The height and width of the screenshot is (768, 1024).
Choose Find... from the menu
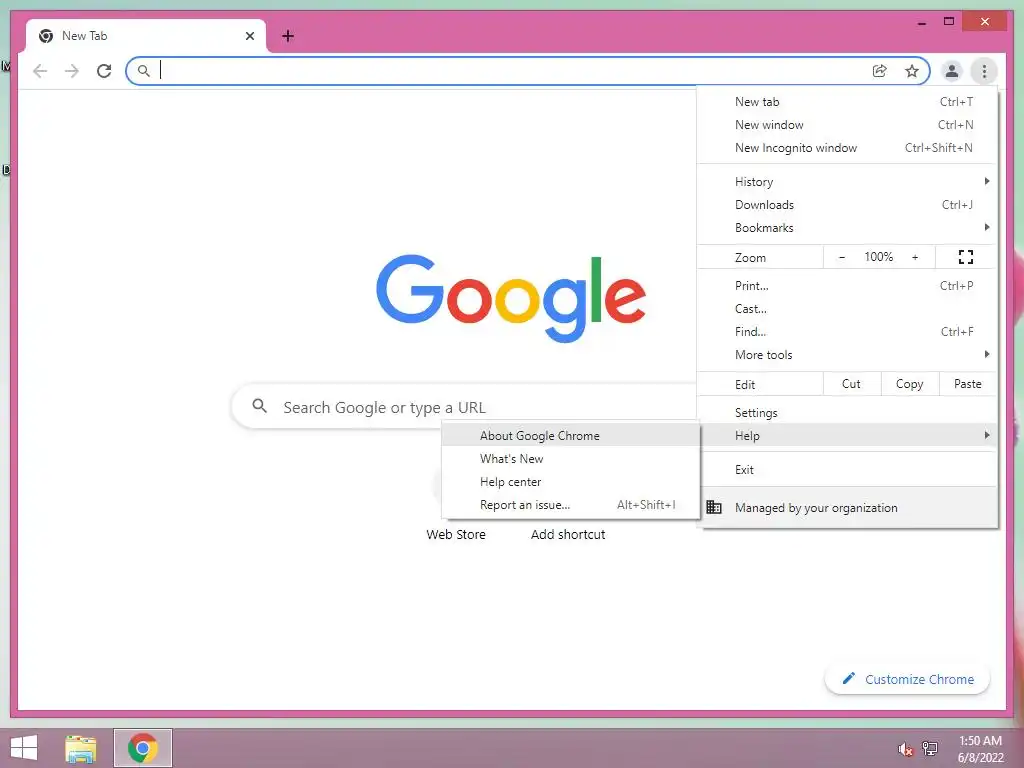coord(847,332)
